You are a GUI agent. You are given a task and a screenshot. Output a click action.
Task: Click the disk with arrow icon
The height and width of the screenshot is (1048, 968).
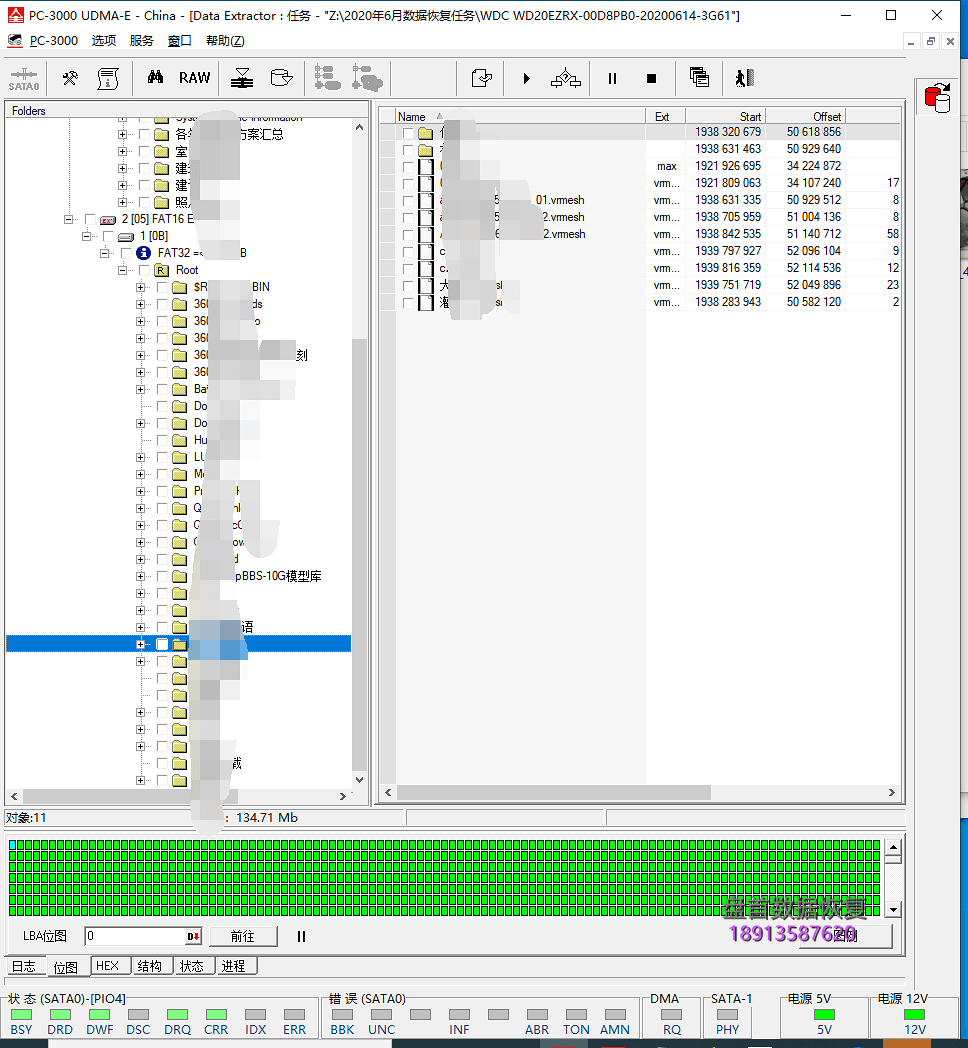pyautogui.click(x=281, y=78)
